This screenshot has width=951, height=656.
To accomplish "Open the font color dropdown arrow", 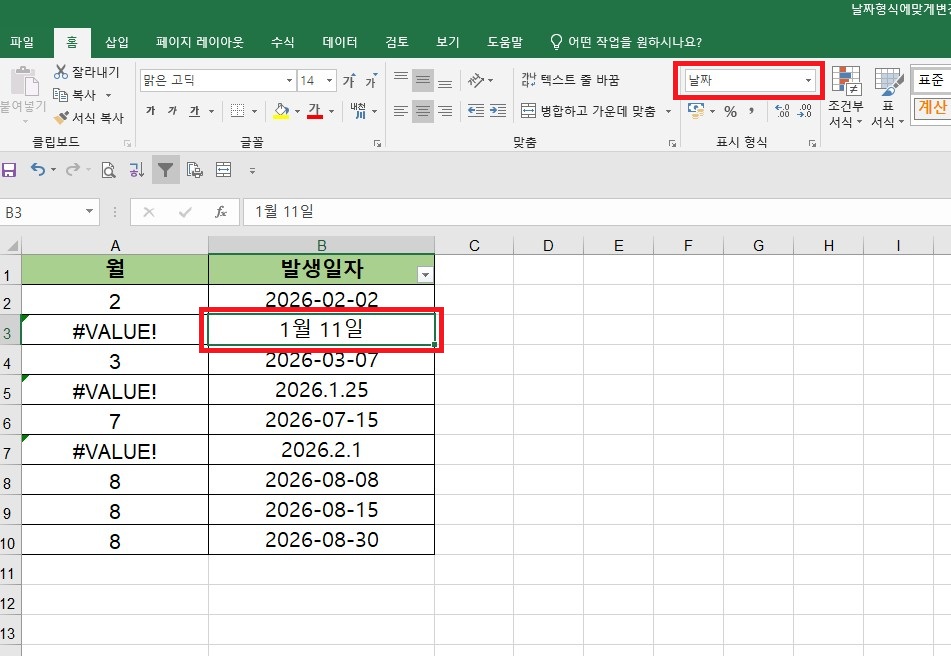I will tap(331, 111).
